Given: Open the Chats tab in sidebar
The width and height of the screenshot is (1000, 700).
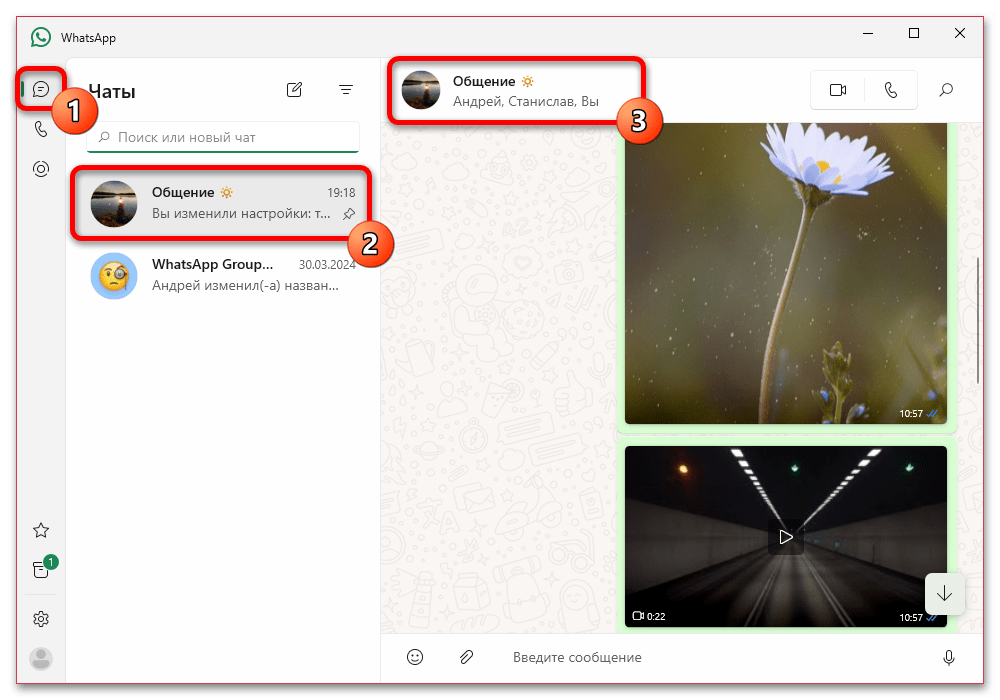Looking at the screenshot, I should [41, 89].
